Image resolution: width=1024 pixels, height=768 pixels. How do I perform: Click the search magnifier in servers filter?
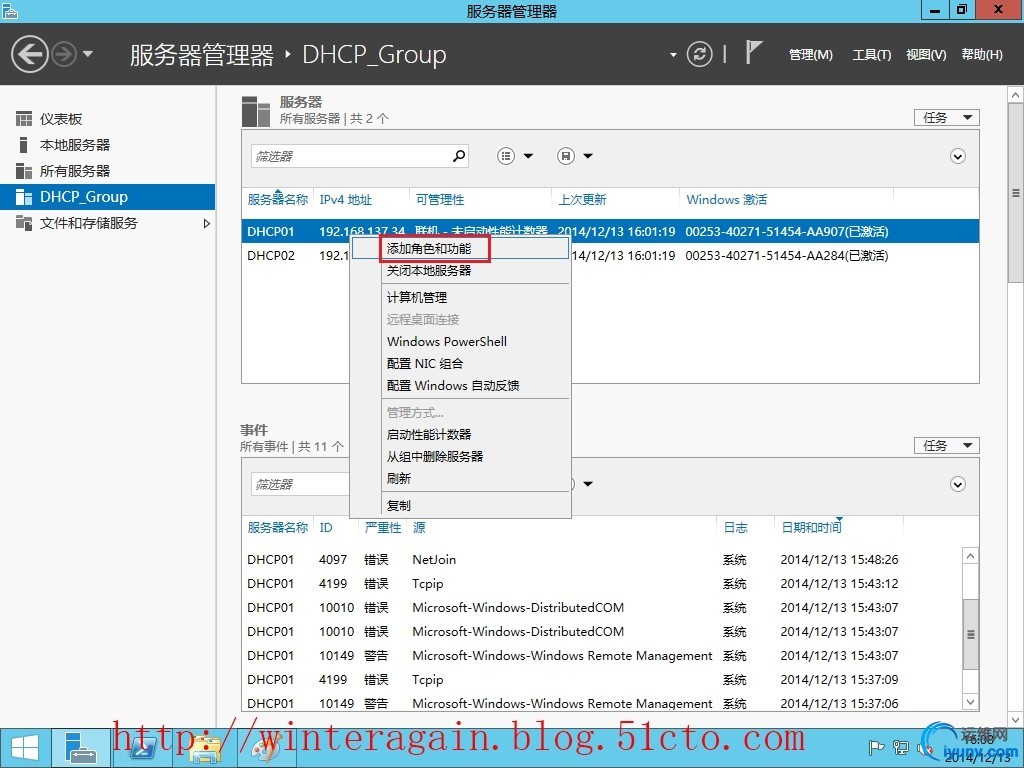(459, 156)
